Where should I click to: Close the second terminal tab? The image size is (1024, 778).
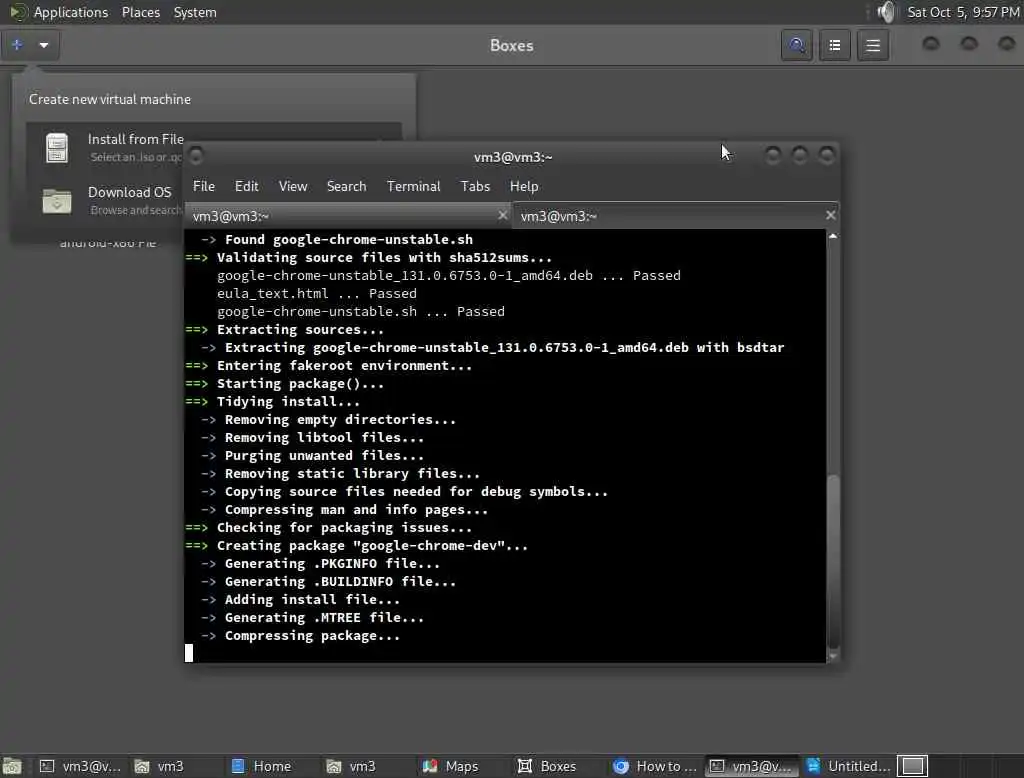[830, 215]
